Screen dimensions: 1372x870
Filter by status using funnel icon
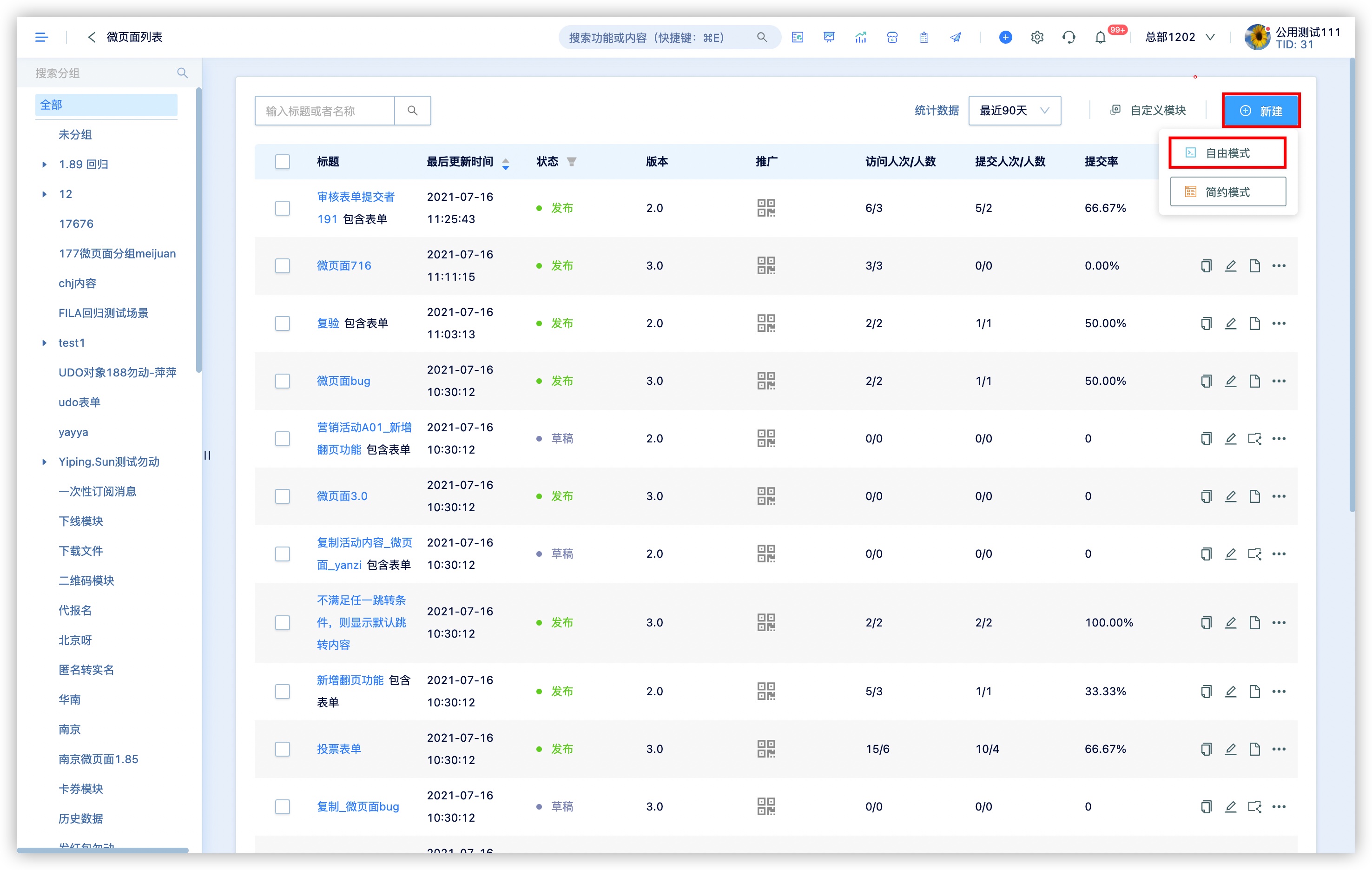(572, 162)
